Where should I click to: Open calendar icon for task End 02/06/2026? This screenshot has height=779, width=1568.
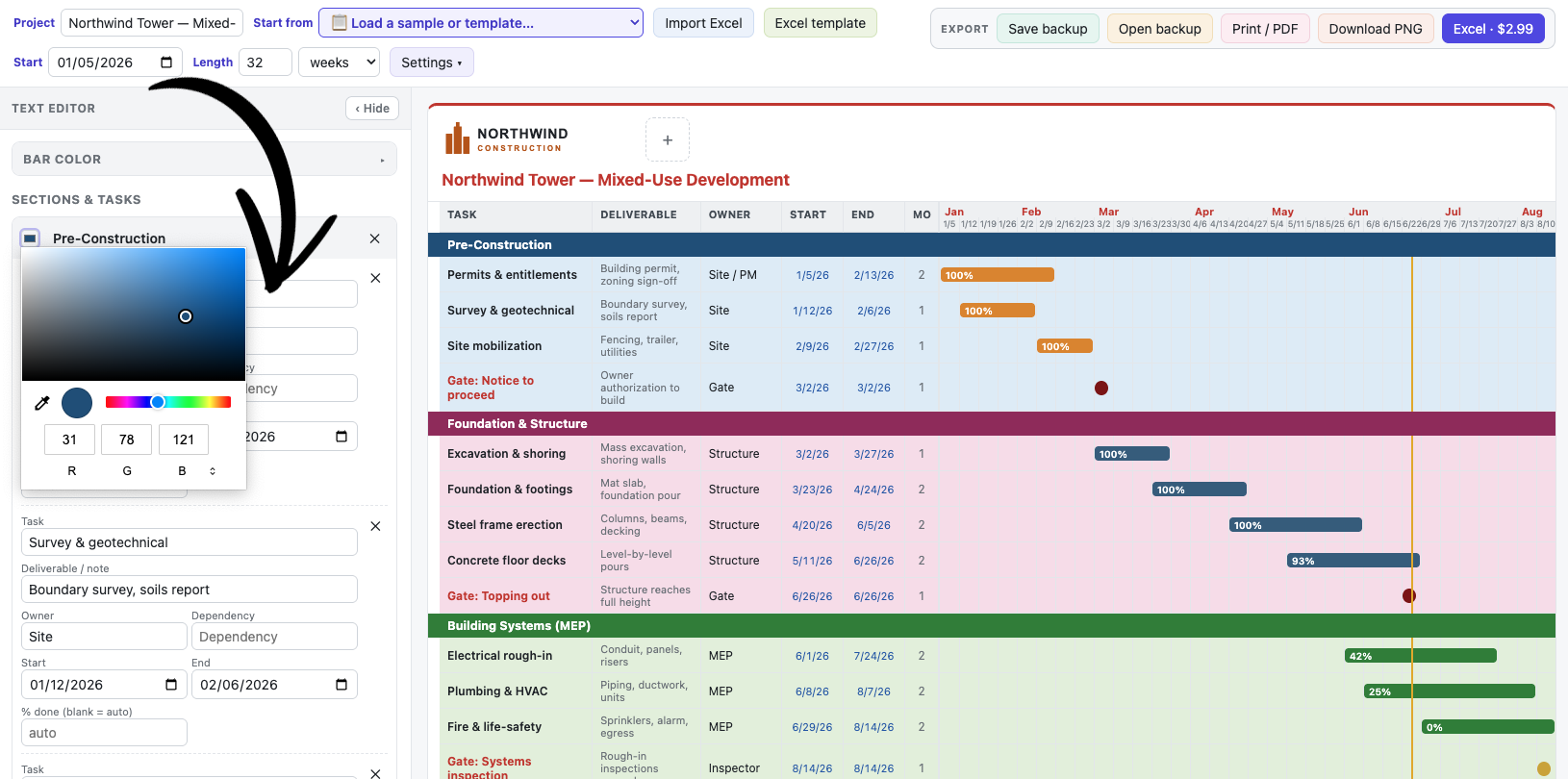point(341,685)
